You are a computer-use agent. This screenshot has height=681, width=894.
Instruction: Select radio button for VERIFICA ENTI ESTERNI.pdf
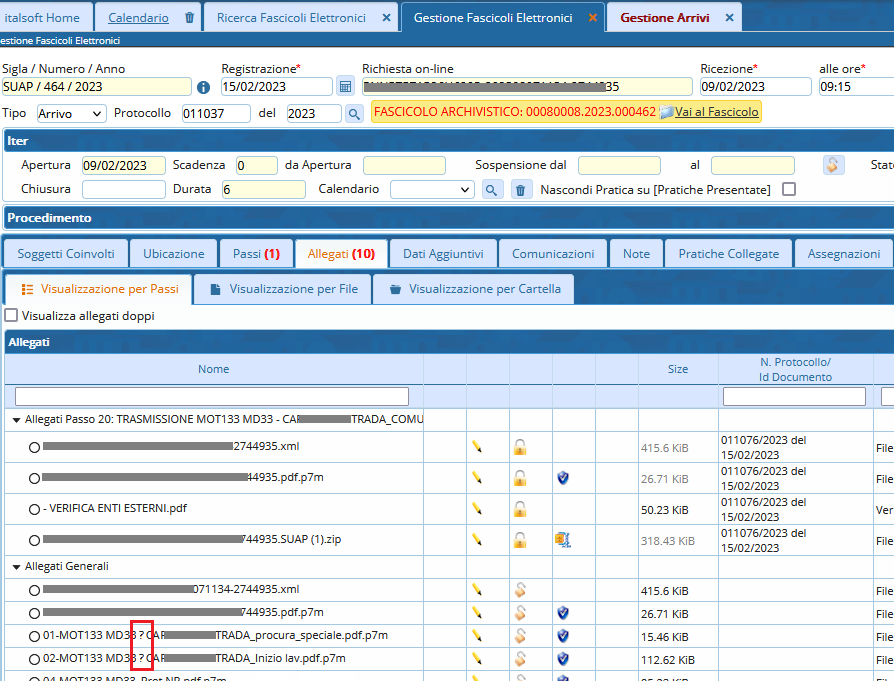click(x=34, y=509)
